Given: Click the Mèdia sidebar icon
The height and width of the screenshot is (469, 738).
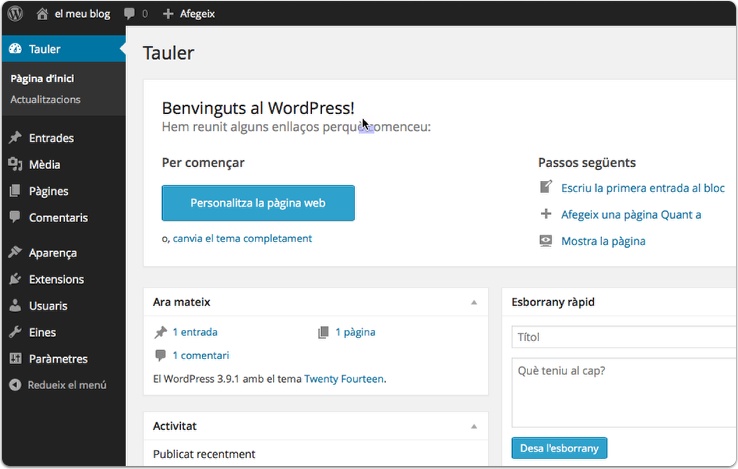Looking at the screenshot, I should (15, 164).
